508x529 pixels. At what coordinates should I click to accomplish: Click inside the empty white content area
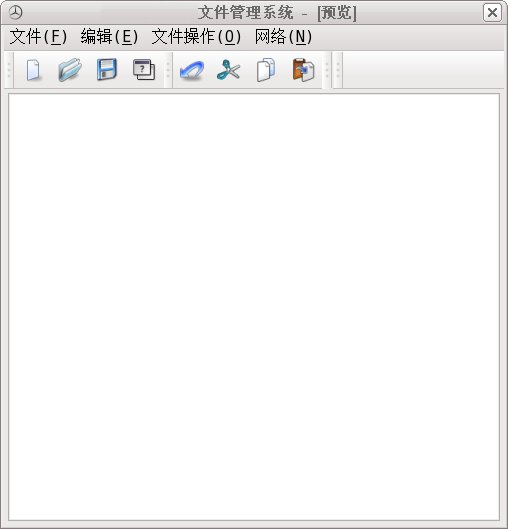(254, 307)
